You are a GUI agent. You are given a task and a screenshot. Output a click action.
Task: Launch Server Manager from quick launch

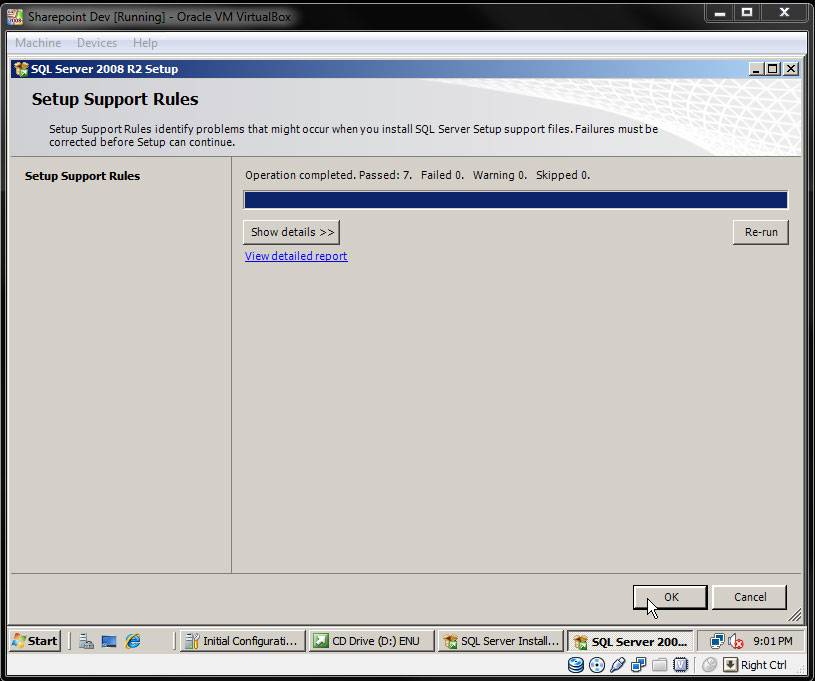86,641
